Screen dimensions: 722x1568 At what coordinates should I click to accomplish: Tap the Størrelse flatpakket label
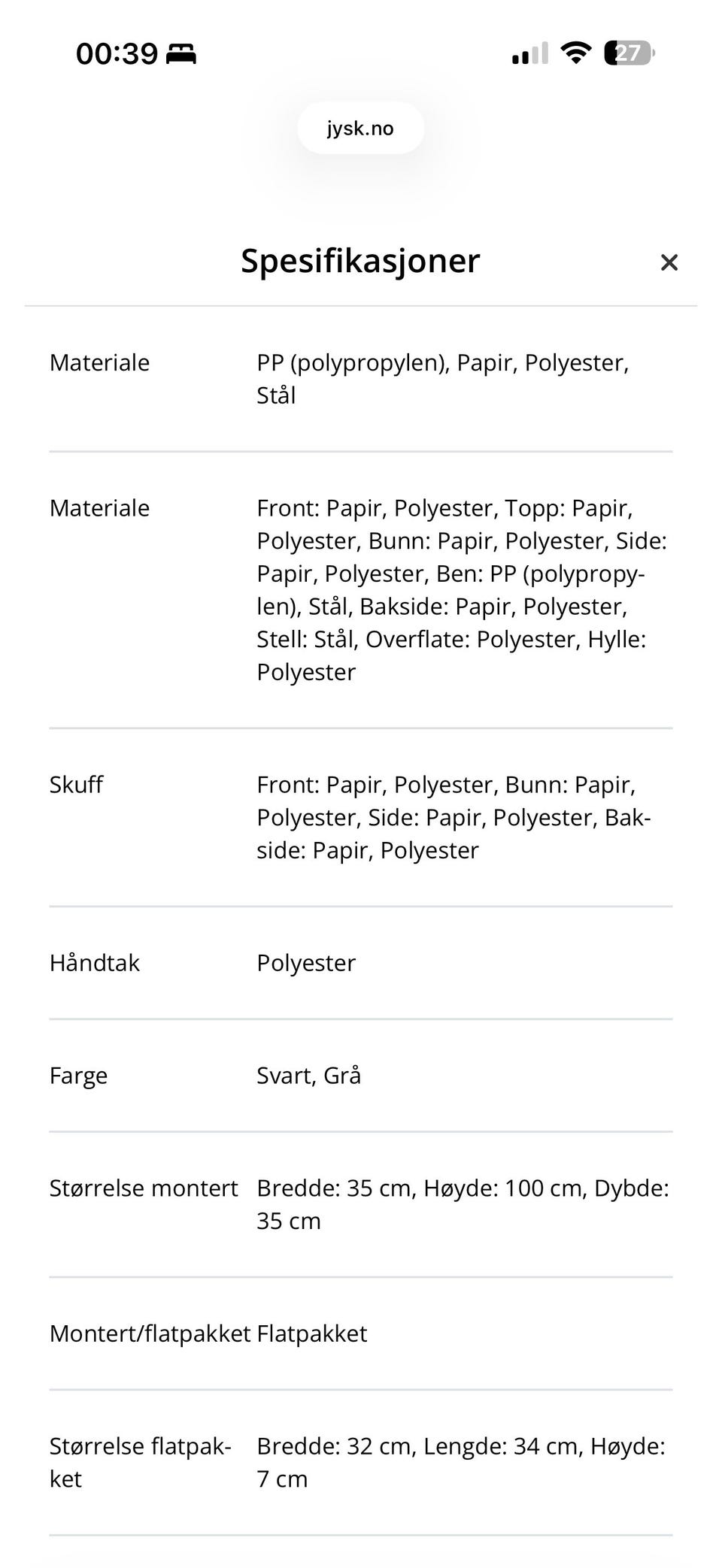[140, 1462]
